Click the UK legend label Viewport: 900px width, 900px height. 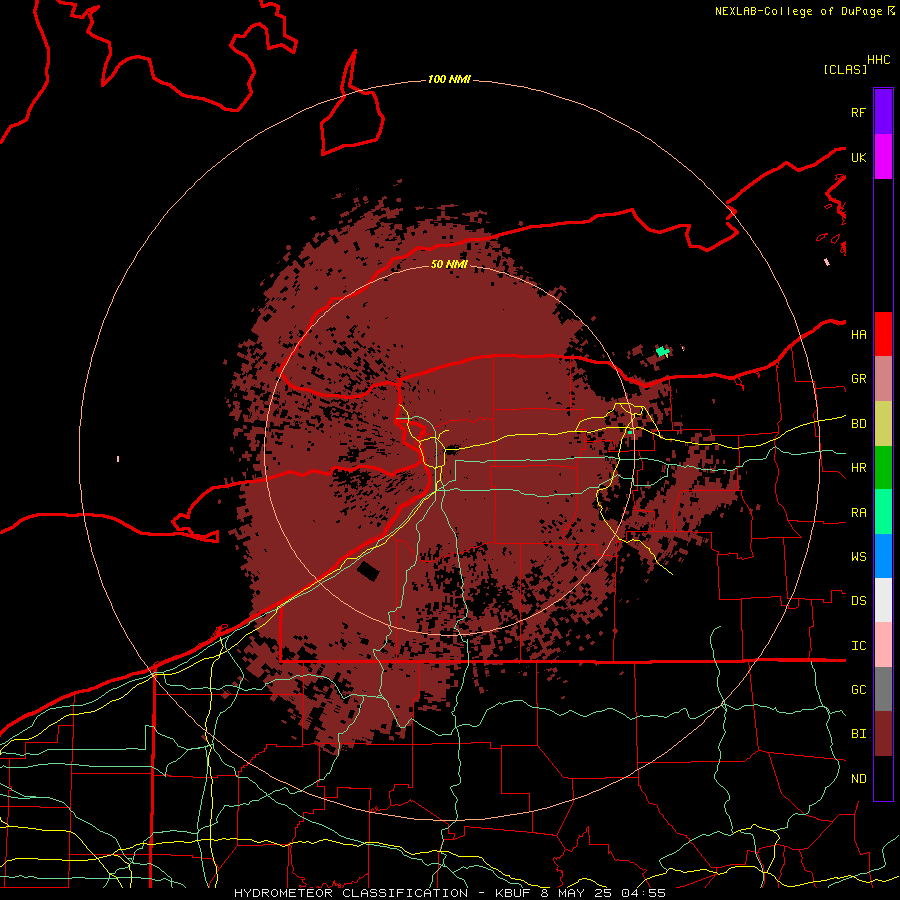pyautogui.click(x=858, y=157)
